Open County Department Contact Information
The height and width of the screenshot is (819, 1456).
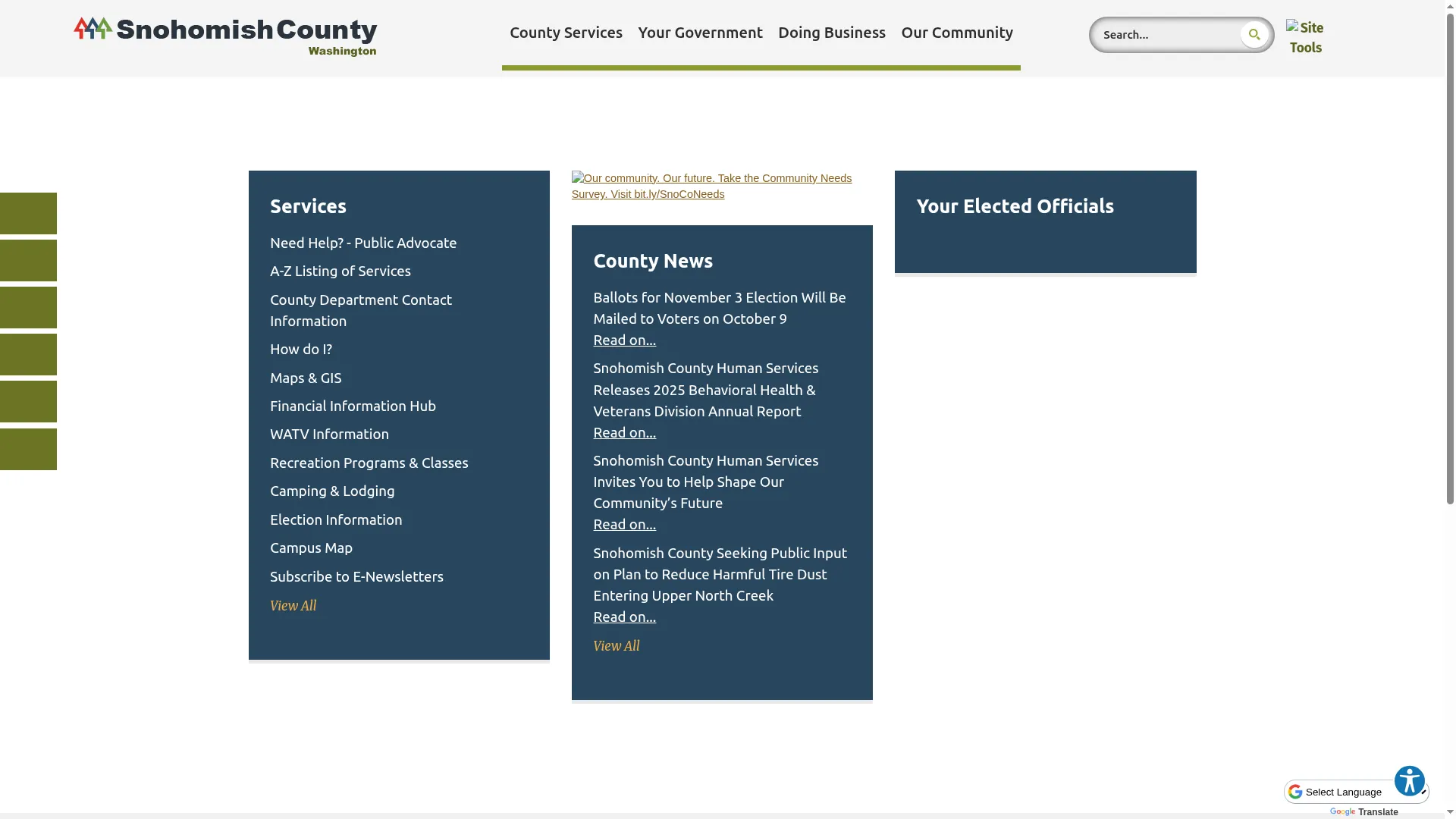point(361,311)
